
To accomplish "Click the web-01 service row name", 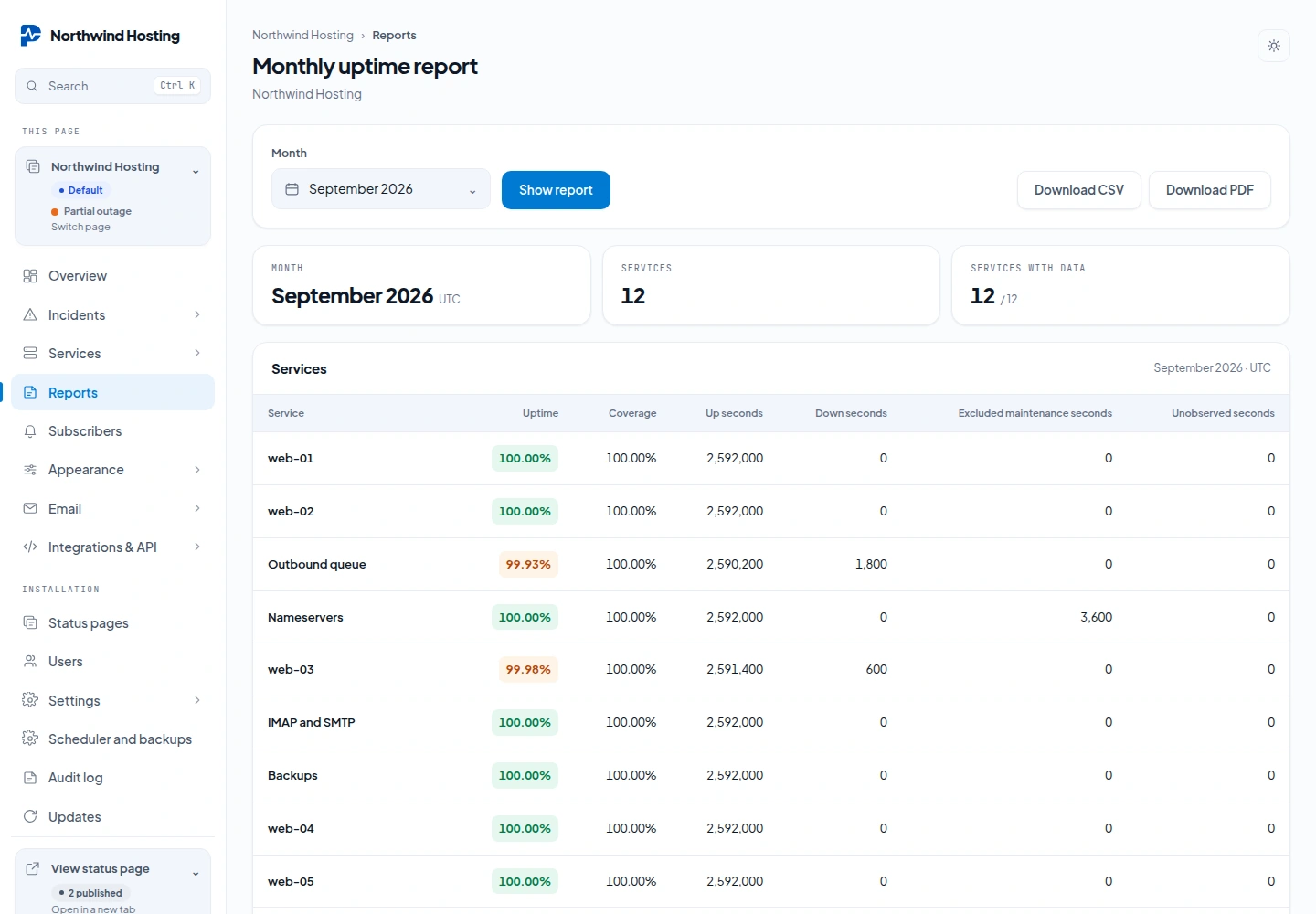I will (291, 458).
